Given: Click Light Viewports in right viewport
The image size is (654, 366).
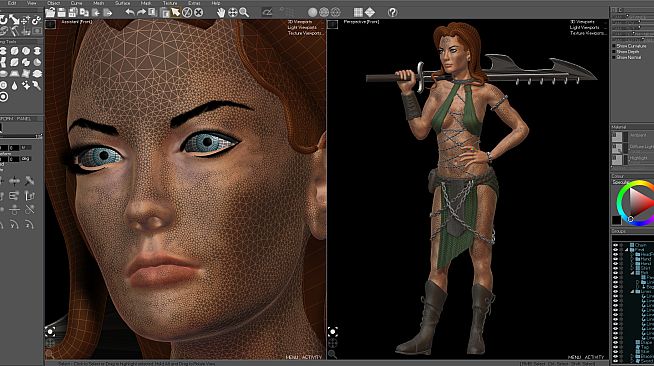Looking at the screenshot, I should (584, 28).
